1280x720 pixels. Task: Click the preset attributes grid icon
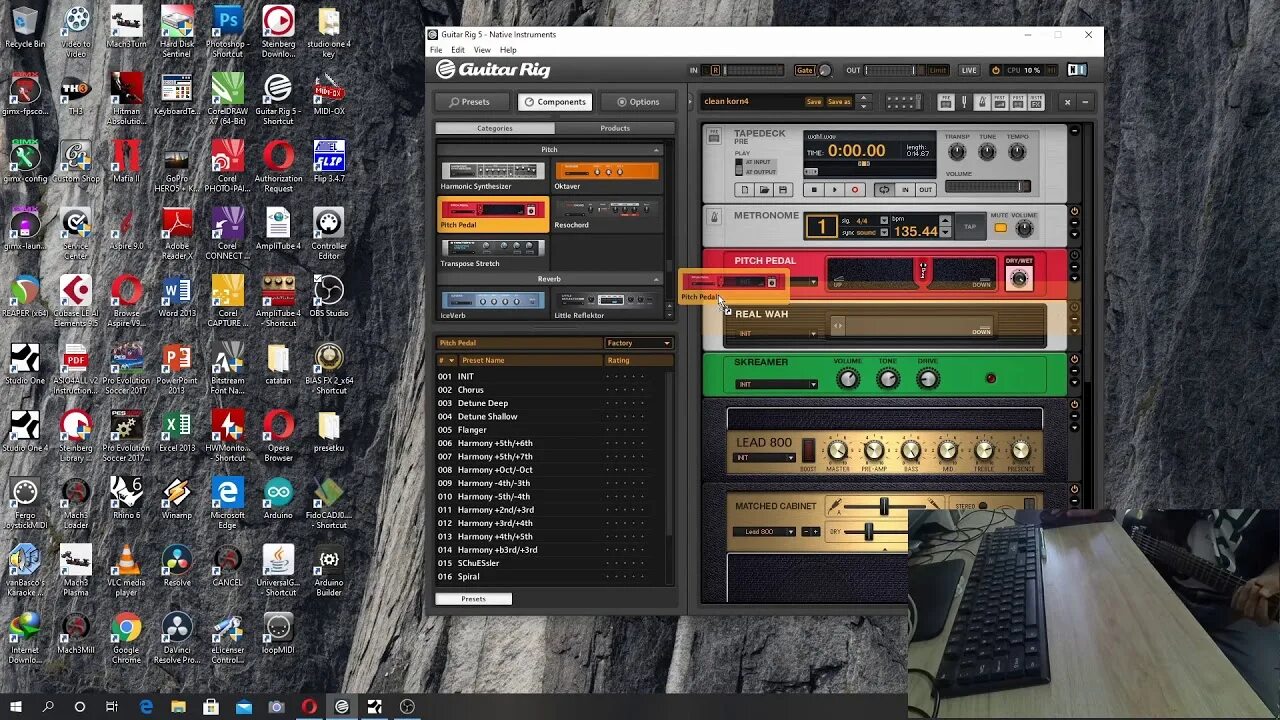(x=903, y=101)
